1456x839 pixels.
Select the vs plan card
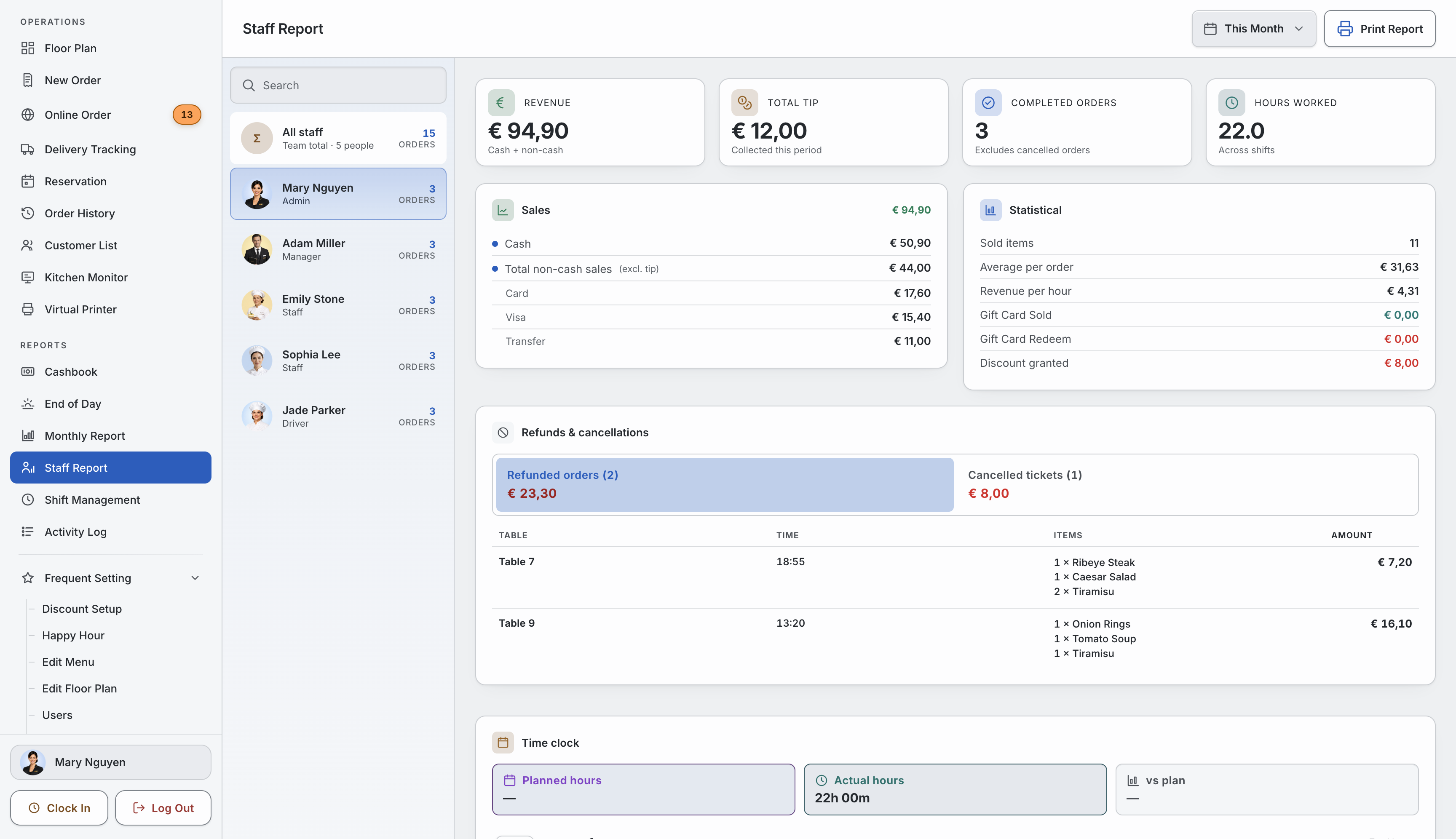coord(1267,789)
